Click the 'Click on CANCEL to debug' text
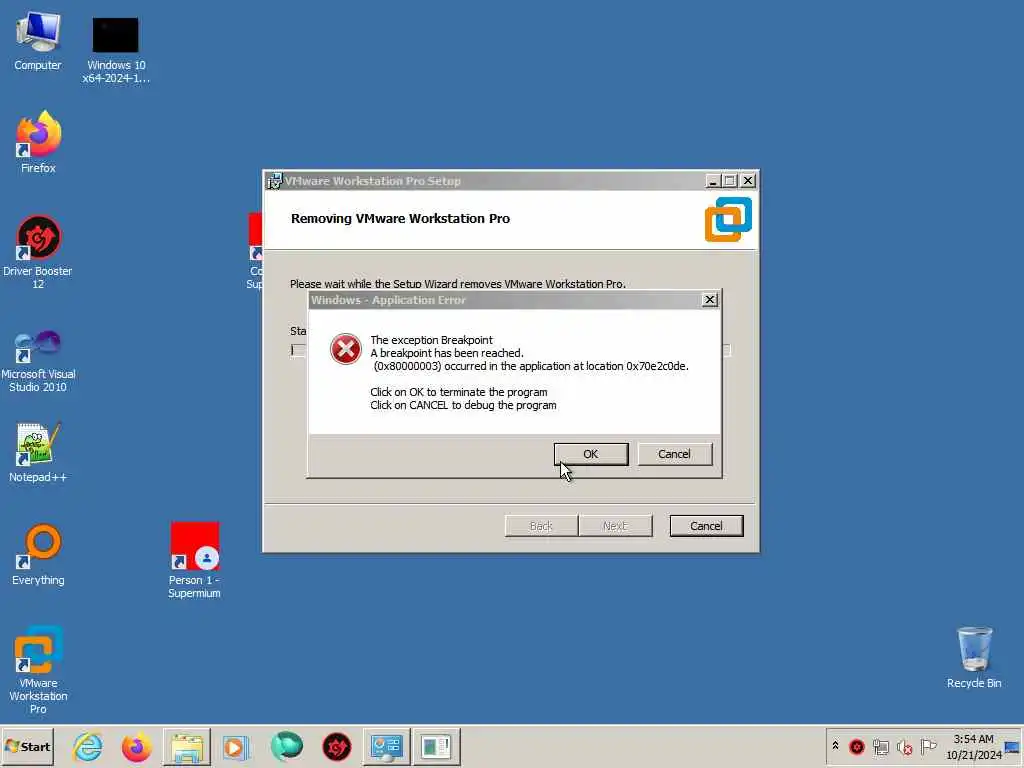The image size is (1024, 768). (463, 405)
